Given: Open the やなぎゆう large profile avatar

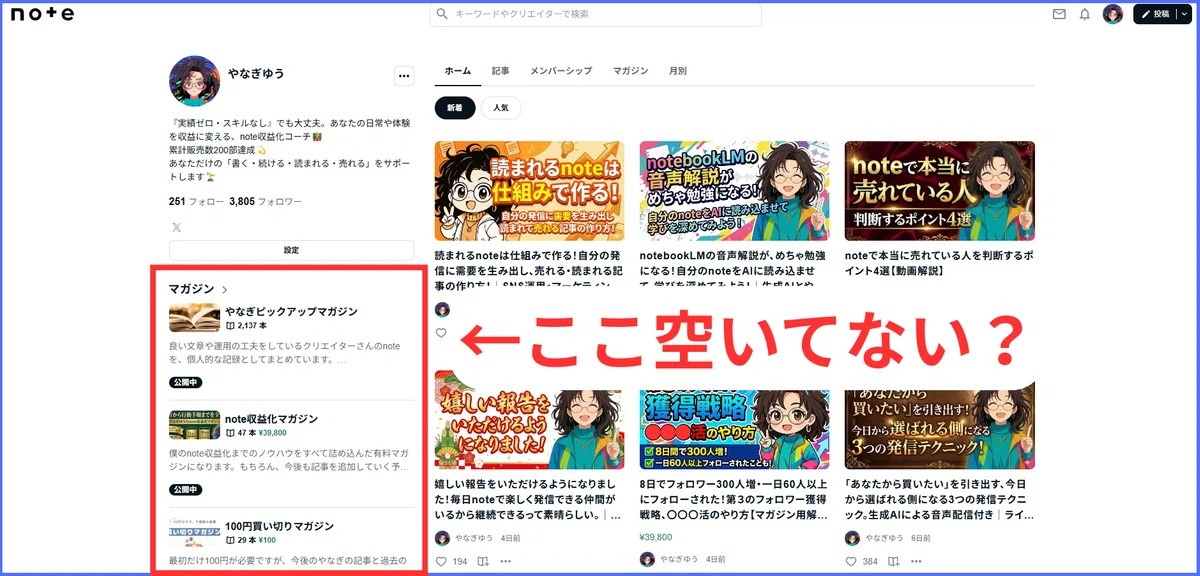Looking at the screenshot, I should pyautogui.click(x=195, y=81).
